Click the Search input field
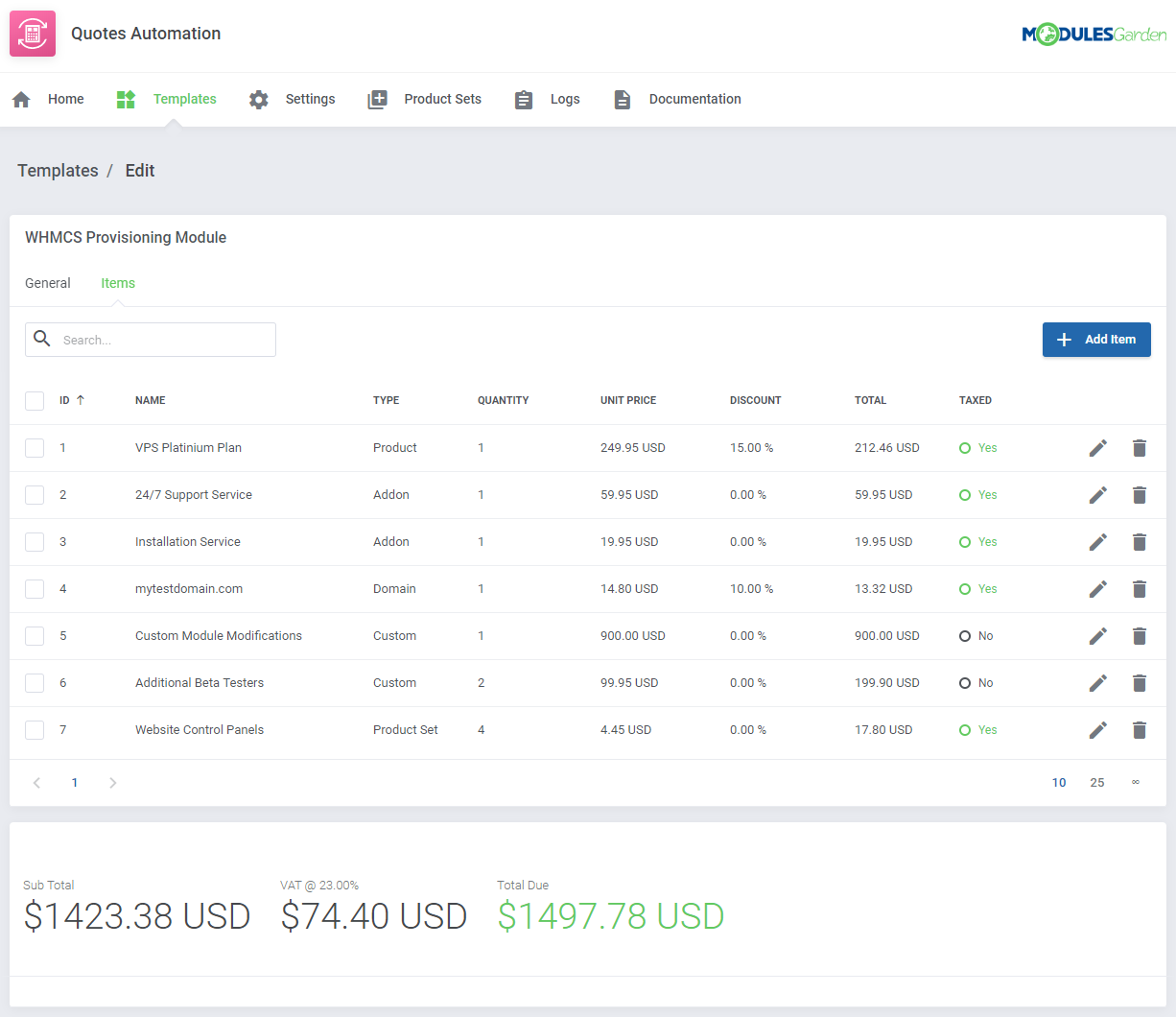This screenshot has width=1176, height=1017. pos(163,339)
